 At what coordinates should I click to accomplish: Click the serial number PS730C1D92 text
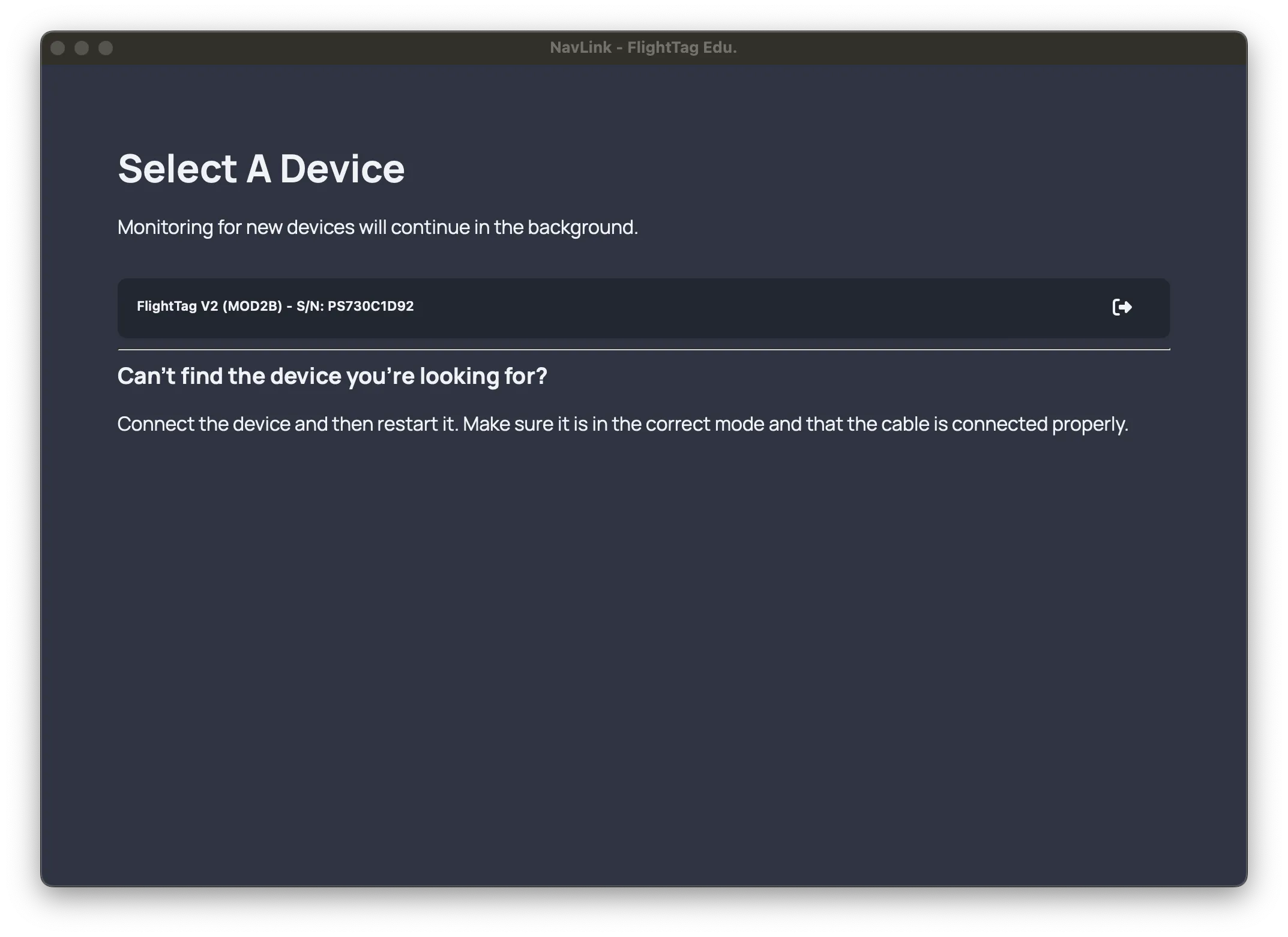click(x=370, y=306)
